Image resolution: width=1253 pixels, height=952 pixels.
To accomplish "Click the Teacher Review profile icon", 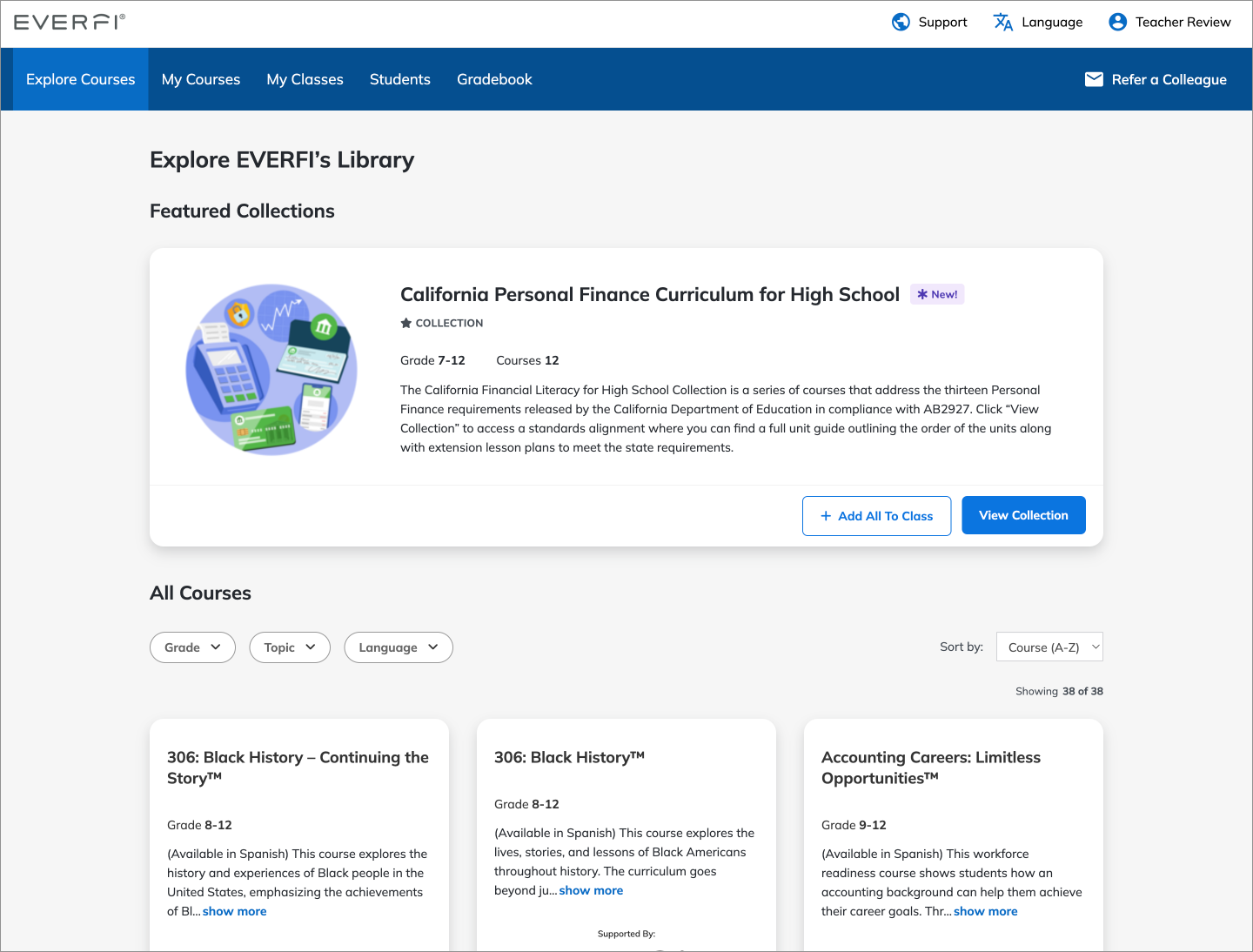I will coord(1118,22).
